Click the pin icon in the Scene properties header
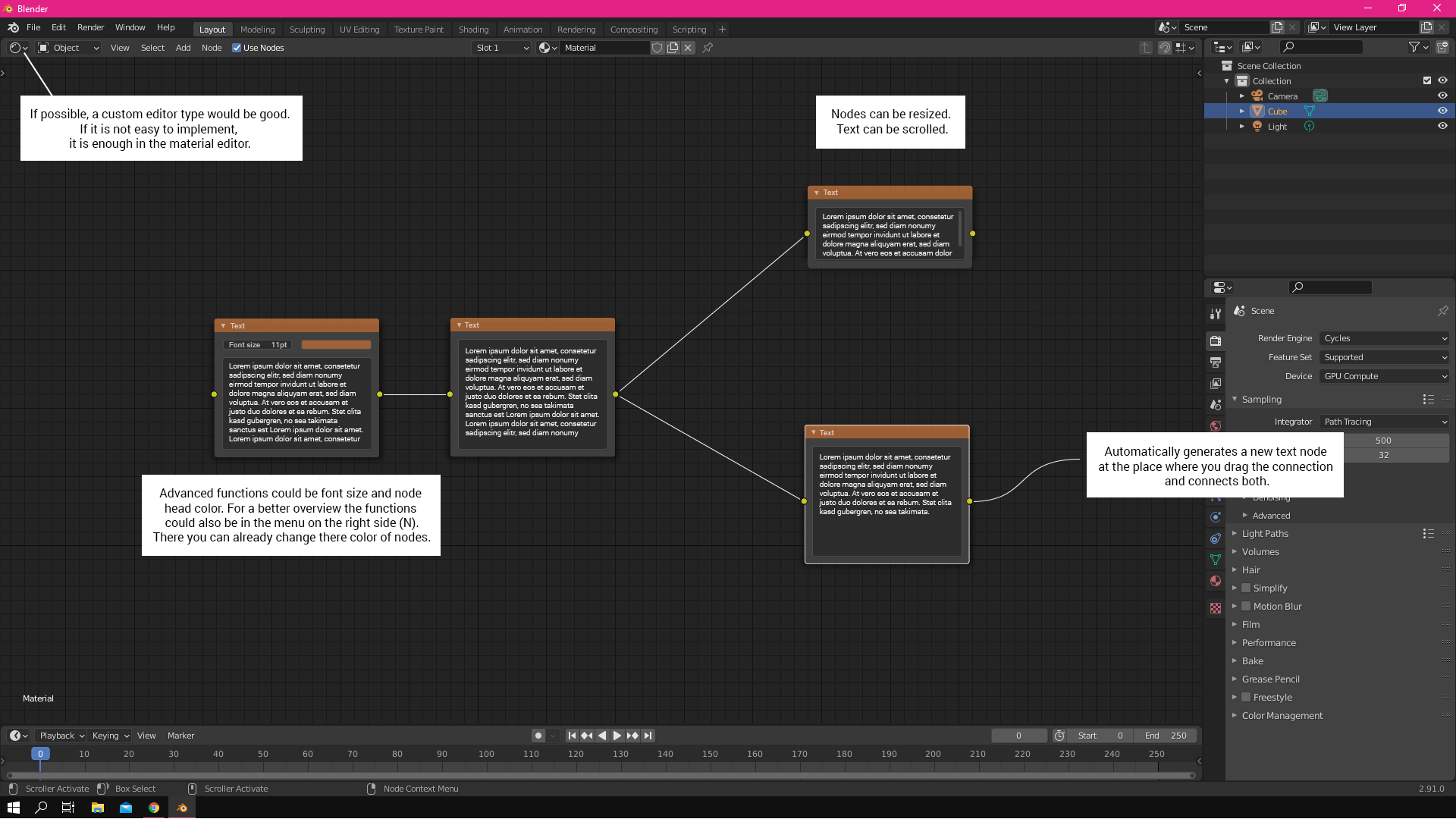 click(x=1442, y=311)
